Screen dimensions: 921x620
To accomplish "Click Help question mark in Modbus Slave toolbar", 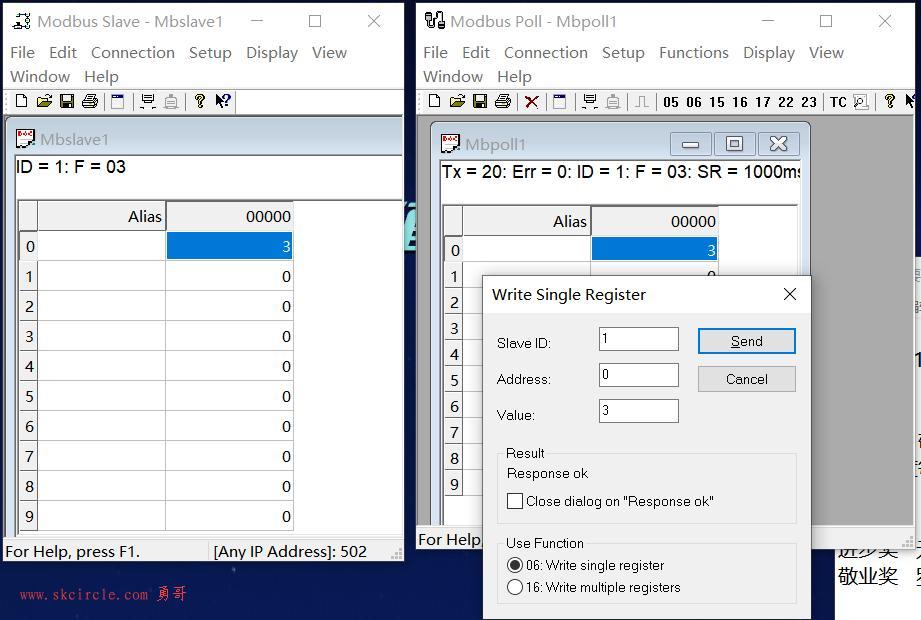I will point(200,101).
